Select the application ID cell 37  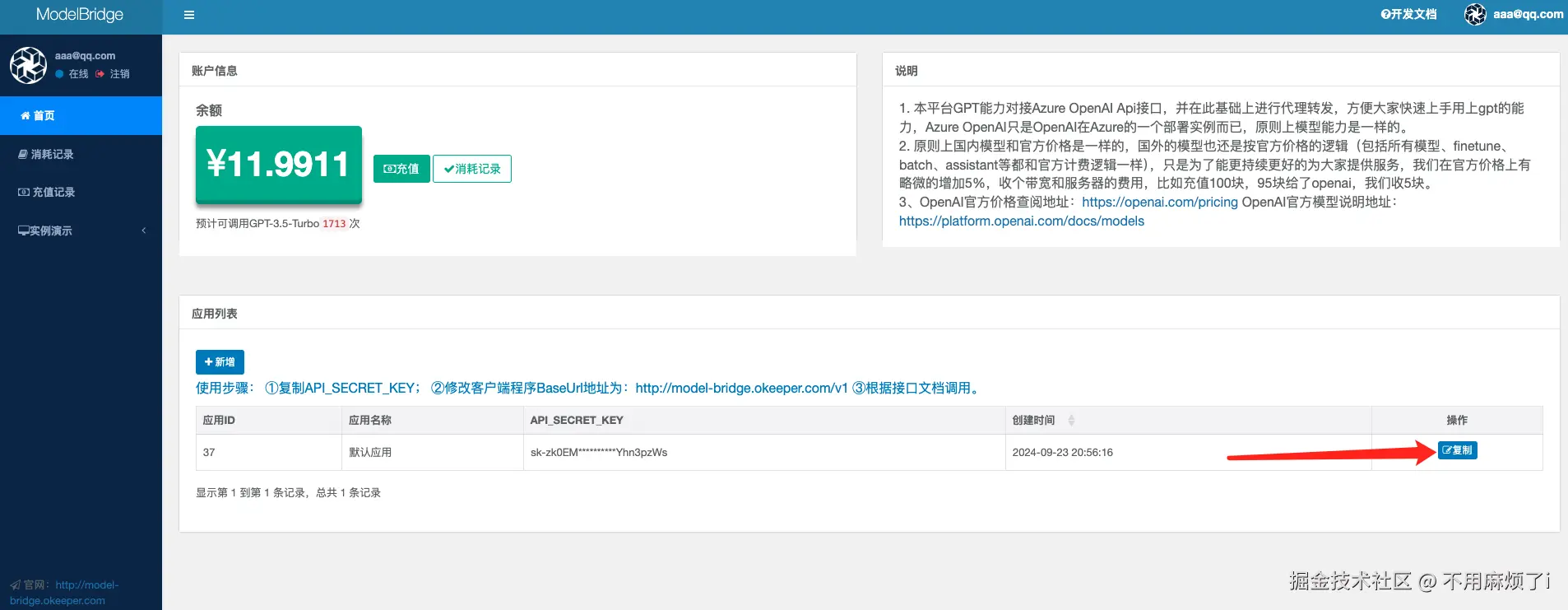268,452
